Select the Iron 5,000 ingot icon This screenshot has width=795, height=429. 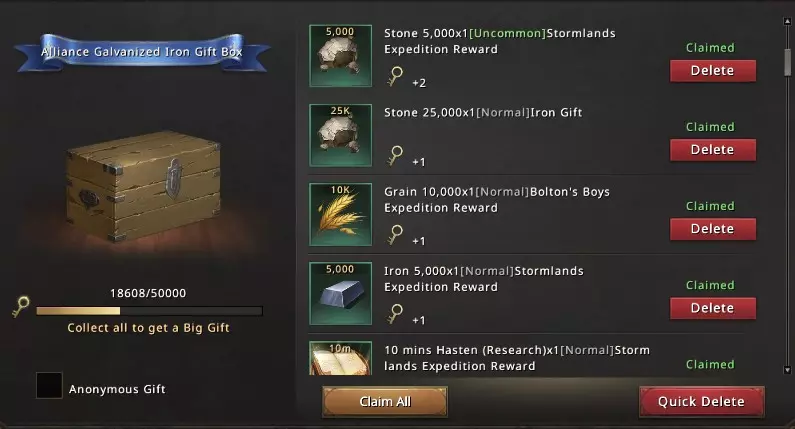(x=340, y=293)
